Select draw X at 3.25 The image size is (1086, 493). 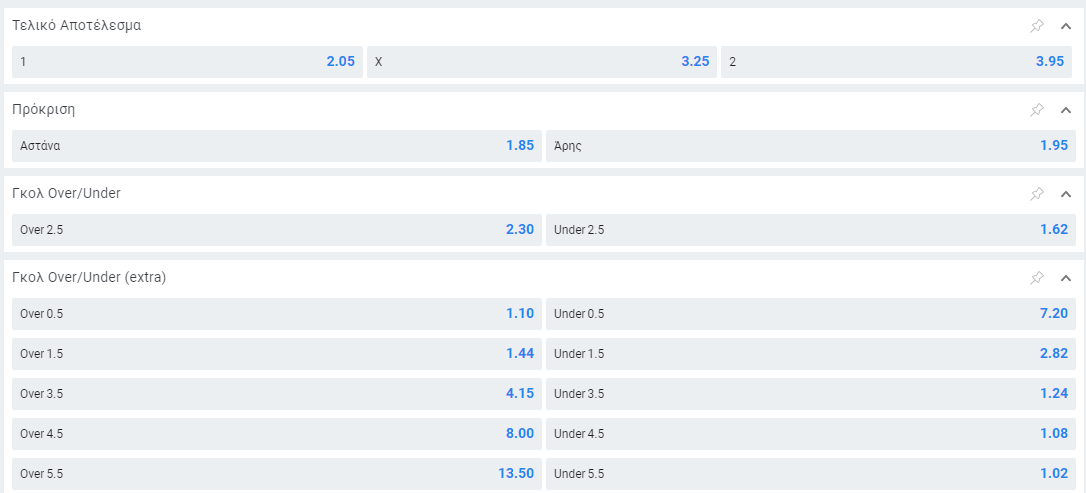[541, 61]
